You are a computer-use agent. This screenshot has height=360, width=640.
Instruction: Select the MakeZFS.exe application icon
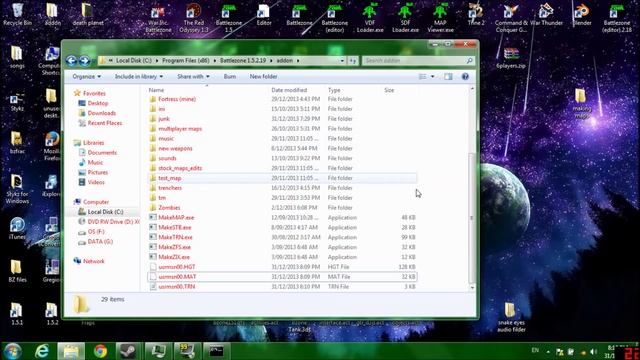(x=153, y=247)
